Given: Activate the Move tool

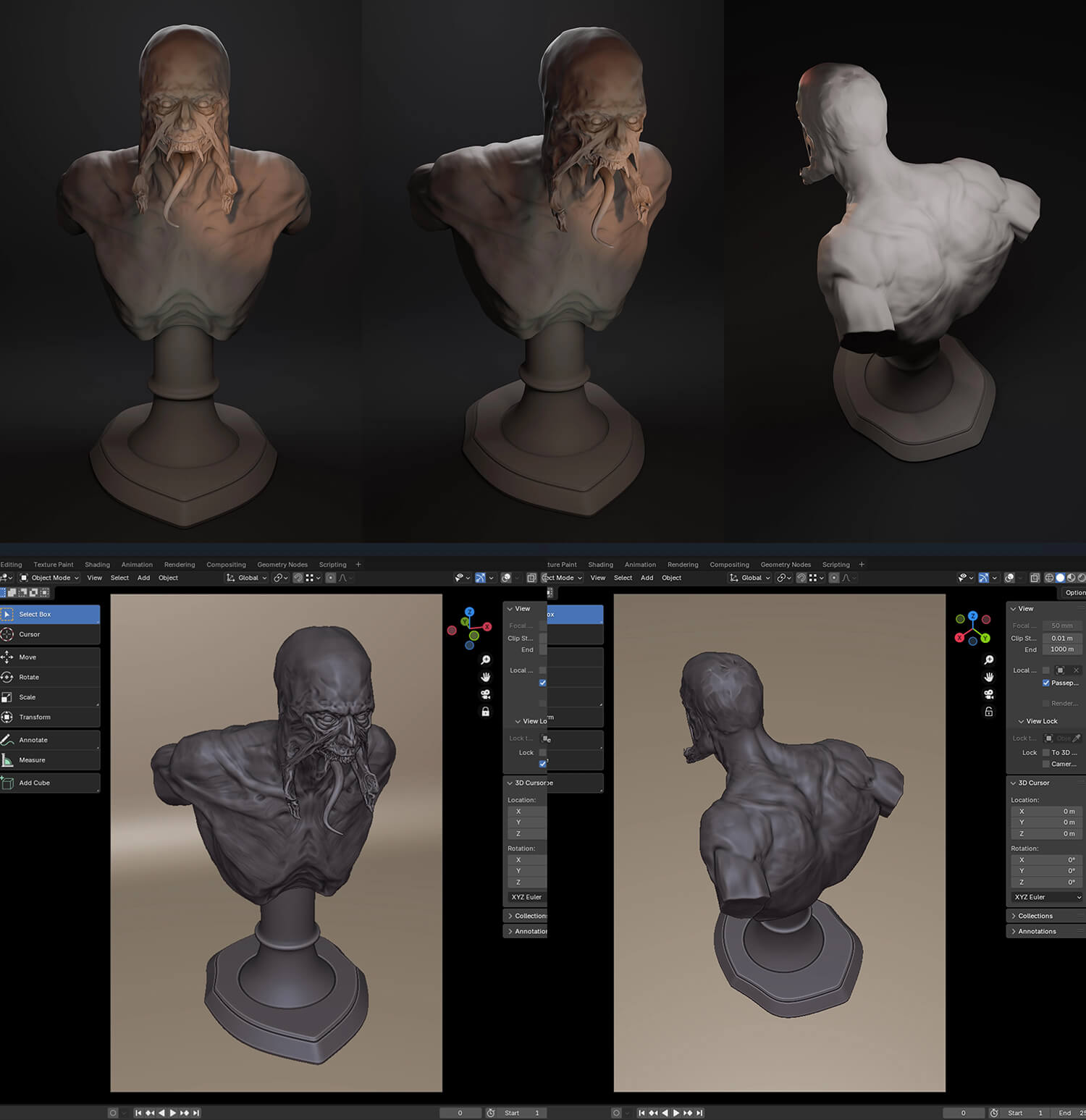Looking at the screenshot, I should [x=28, y=657].
